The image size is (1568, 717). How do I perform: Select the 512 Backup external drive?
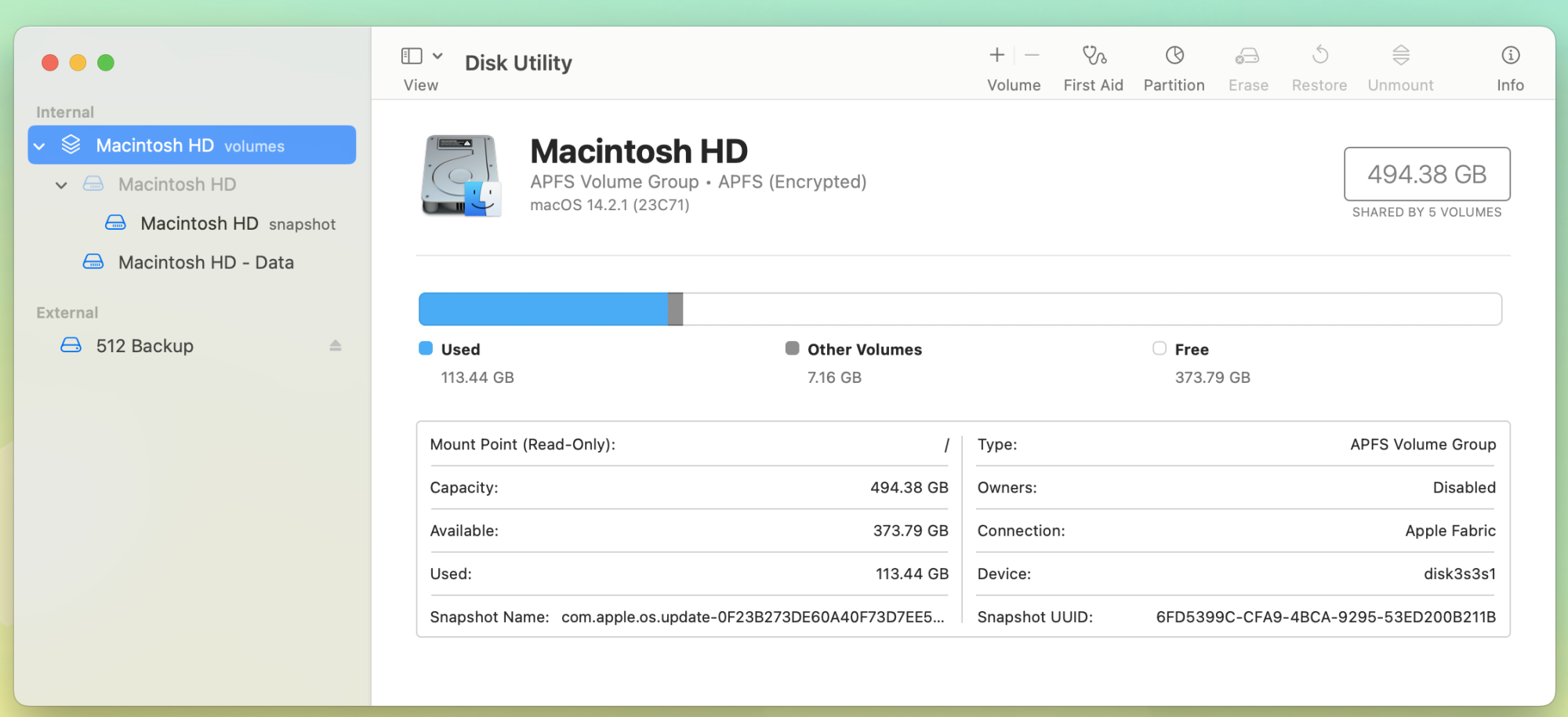192,346
